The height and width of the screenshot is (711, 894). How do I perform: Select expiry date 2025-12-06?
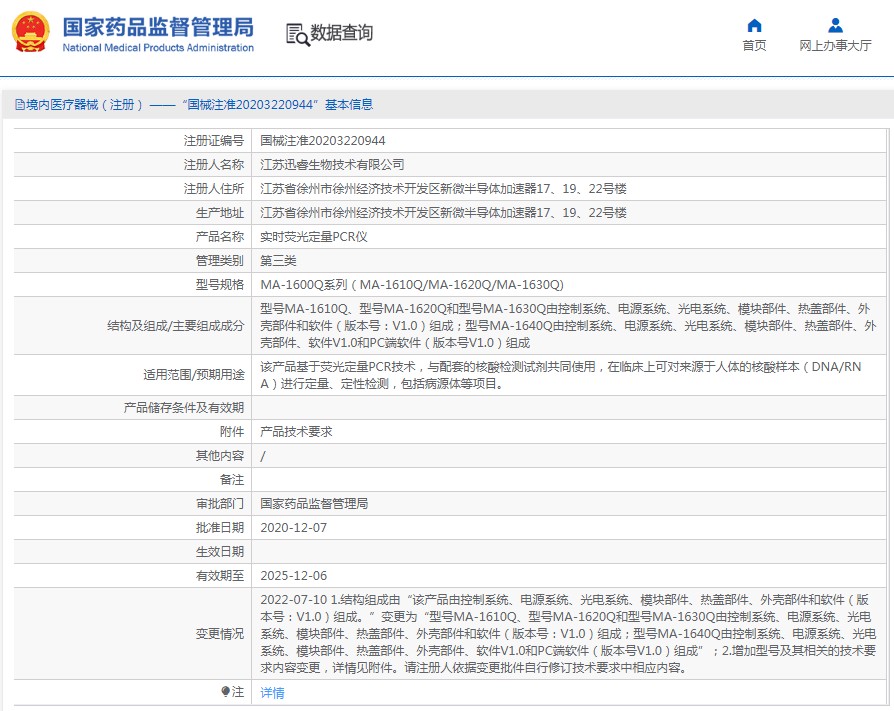294,576
